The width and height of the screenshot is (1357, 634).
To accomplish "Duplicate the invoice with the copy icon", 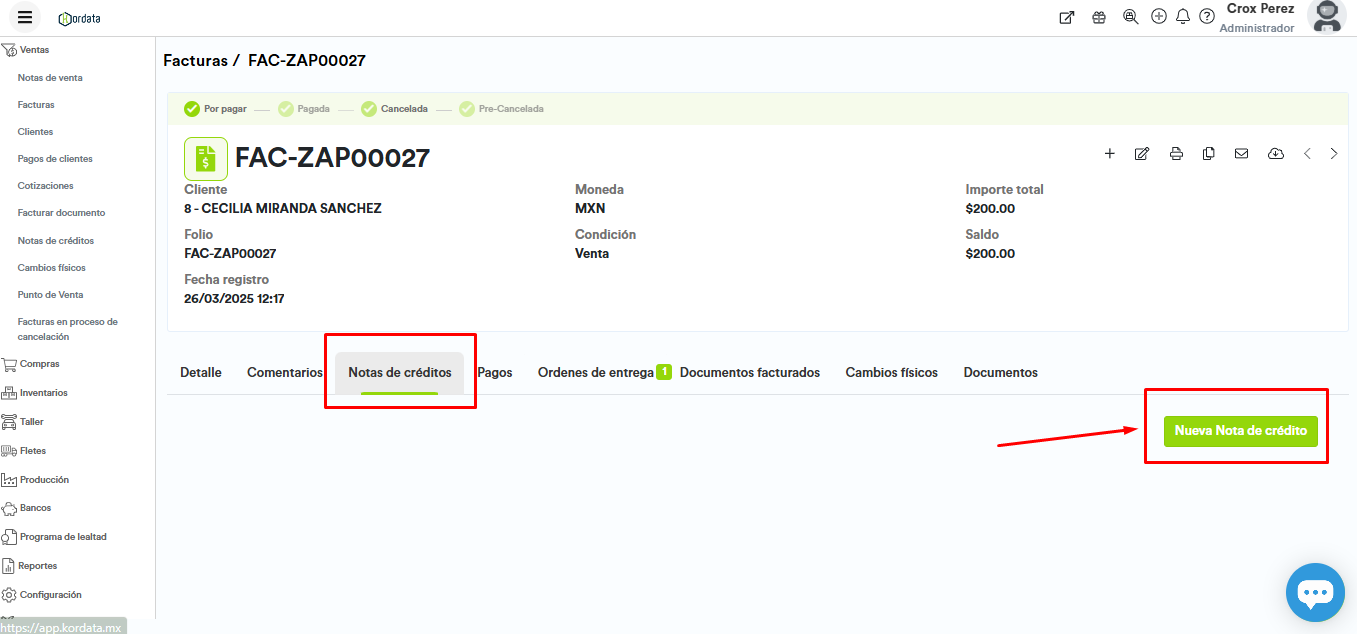I will (1209, 154).
